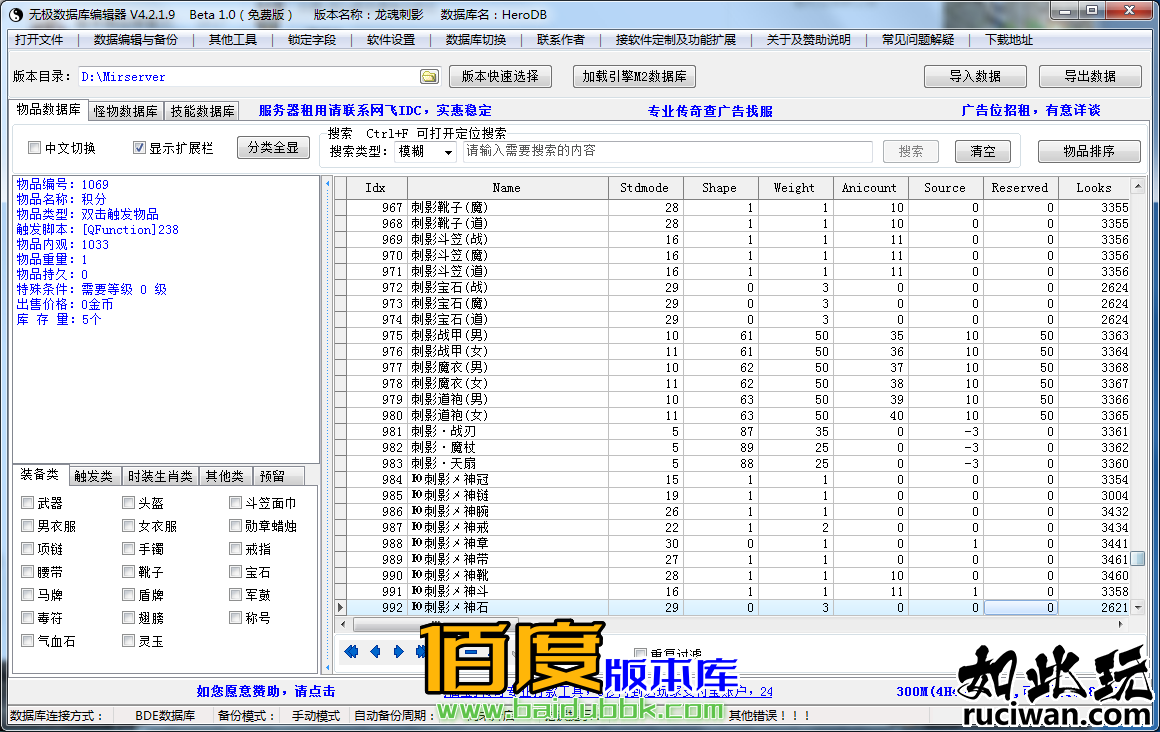The width and height of the screenshot is (1160, 732).
Task: Switch to the 触发类 tab
Action: [x=93, y=476]
